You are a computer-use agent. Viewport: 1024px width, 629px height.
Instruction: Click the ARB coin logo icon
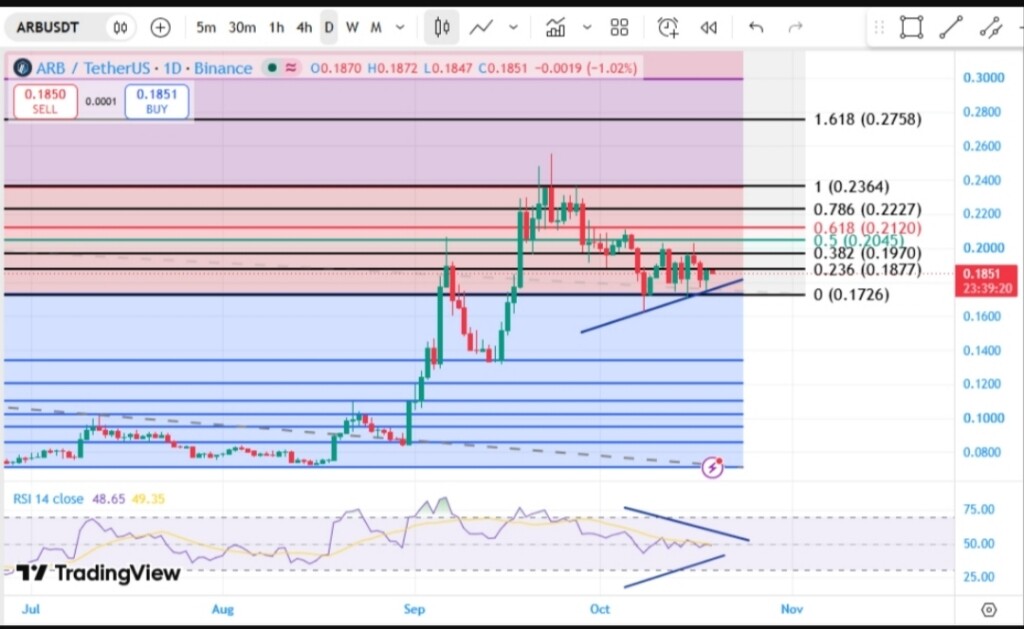click(x=22, y=67)
